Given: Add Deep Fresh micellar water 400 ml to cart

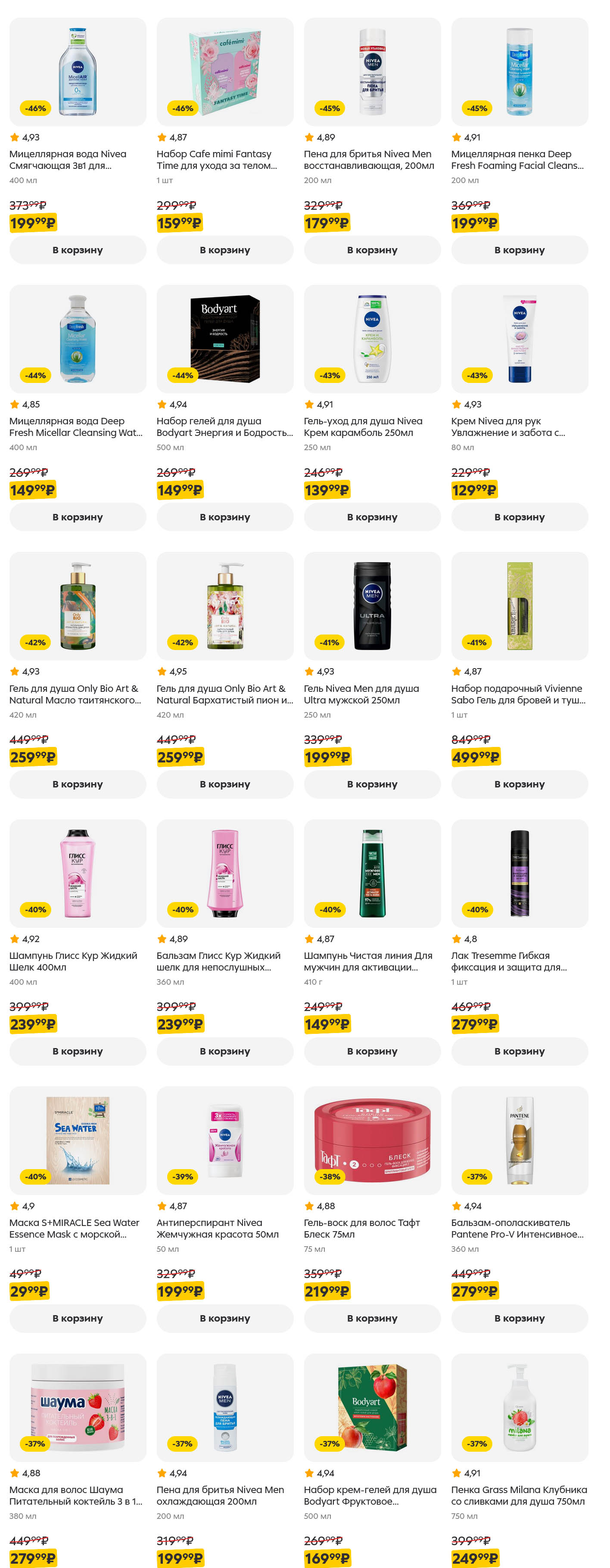Looking at the screenshot, I should [x=77, y=517].
